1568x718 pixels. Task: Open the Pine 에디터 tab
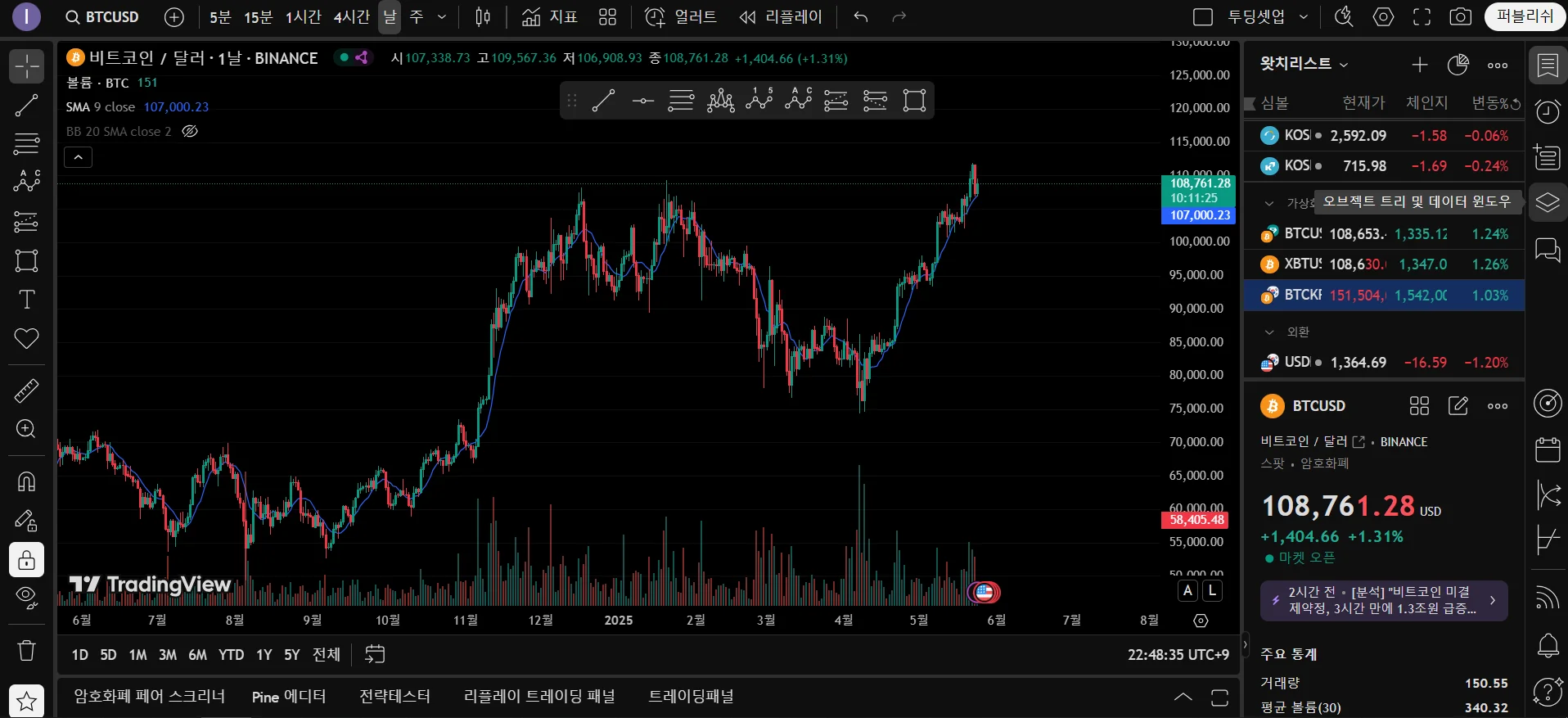click(289, 697)
